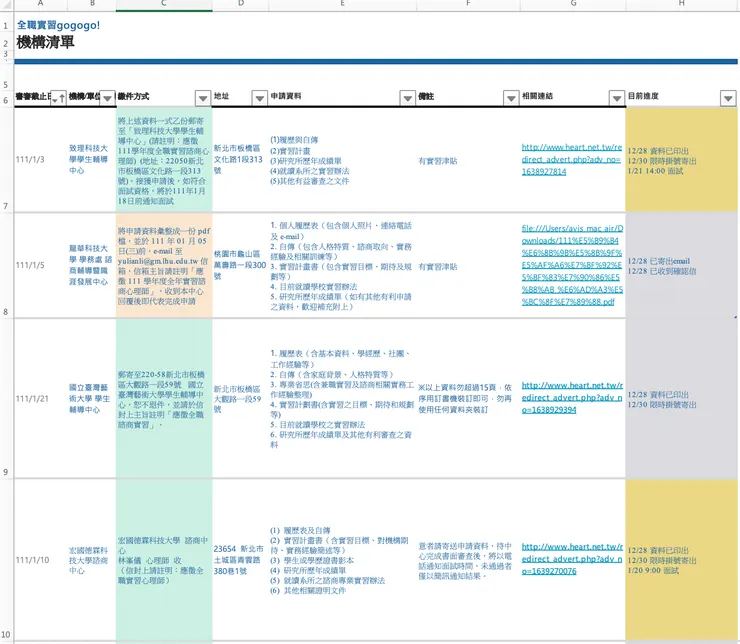This screenshot has width=740, height=644.
Task: Select the green submission cell for 致理科技大學
Action: coord(164,160)
